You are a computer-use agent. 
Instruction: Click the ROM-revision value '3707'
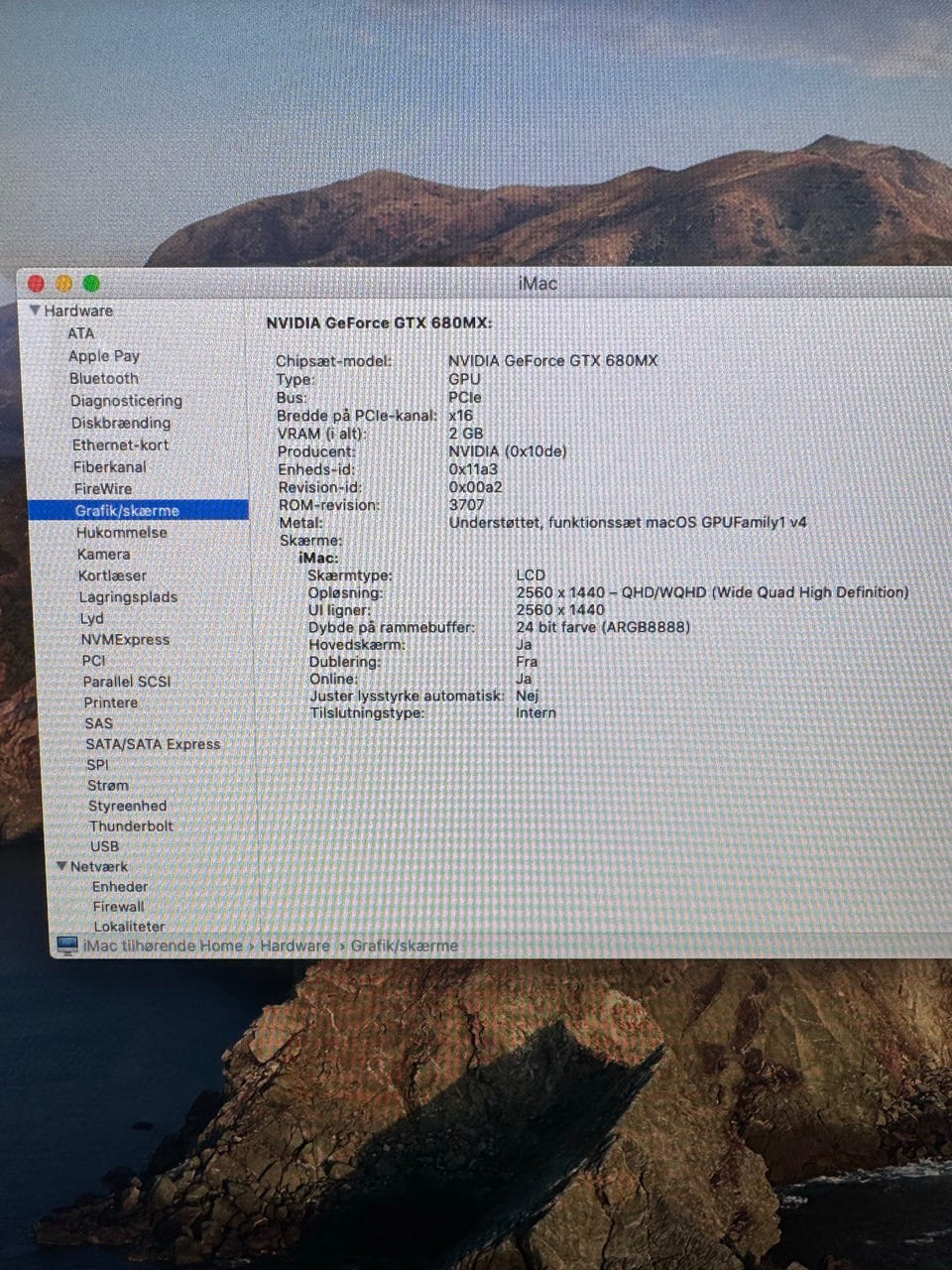[466, 505]
